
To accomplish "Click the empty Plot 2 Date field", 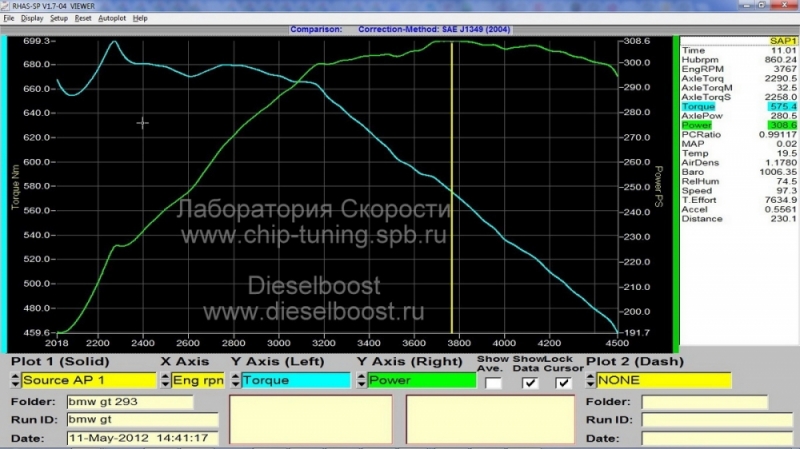I will pyautogui.click(x=717, y=438).
